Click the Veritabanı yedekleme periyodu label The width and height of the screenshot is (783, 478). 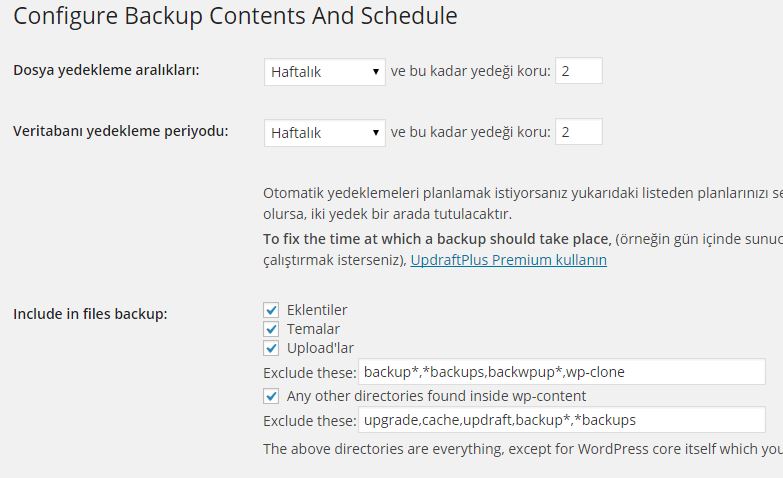point(120,131)
